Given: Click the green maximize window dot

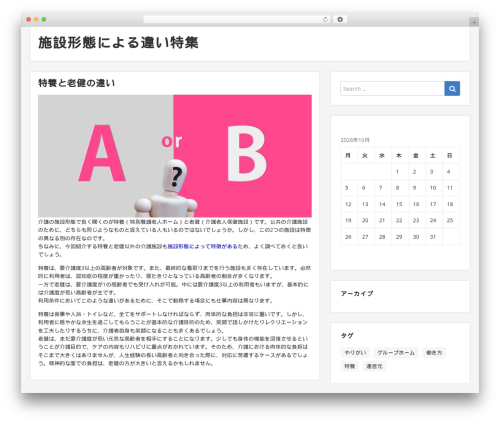Looking at the screenshot, I should 44,19.
